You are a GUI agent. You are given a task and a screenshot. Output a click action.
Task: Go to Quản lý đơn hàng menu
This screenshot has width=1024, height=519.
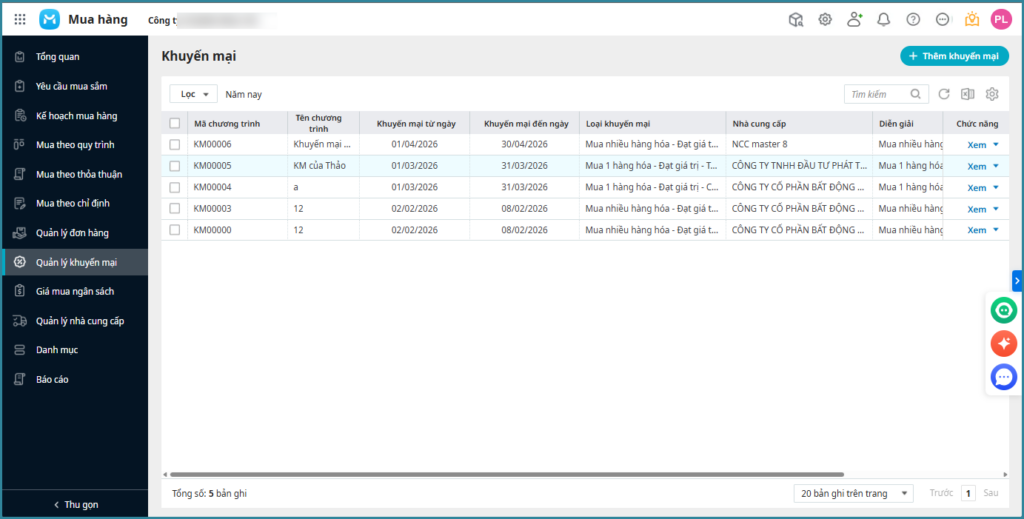(x=72, y=233)
